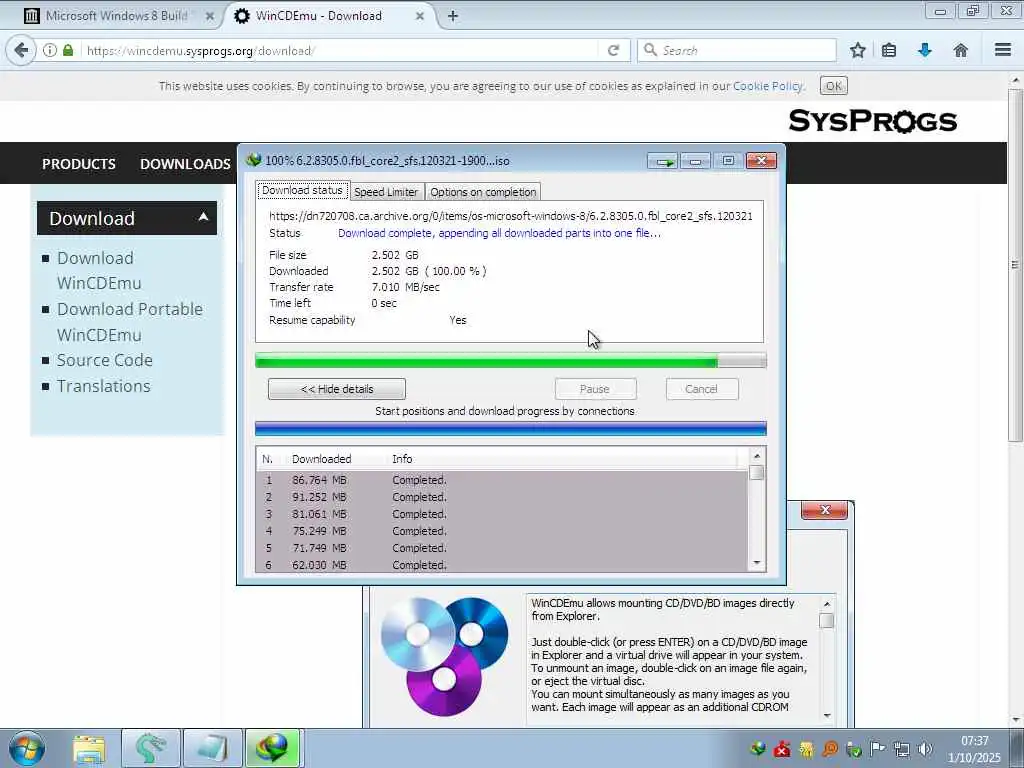Dismiss cookie notice with OK button
Image resolution: width=1024 pixels, height=768 pixels.
tap(833, 86)
